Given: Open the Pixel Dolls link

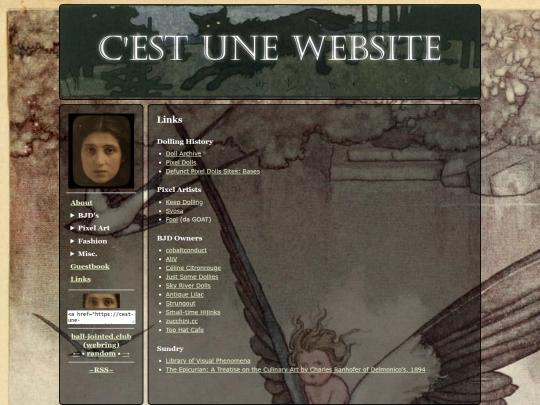Looking at the screenshot, I should (x=181, y=163).
